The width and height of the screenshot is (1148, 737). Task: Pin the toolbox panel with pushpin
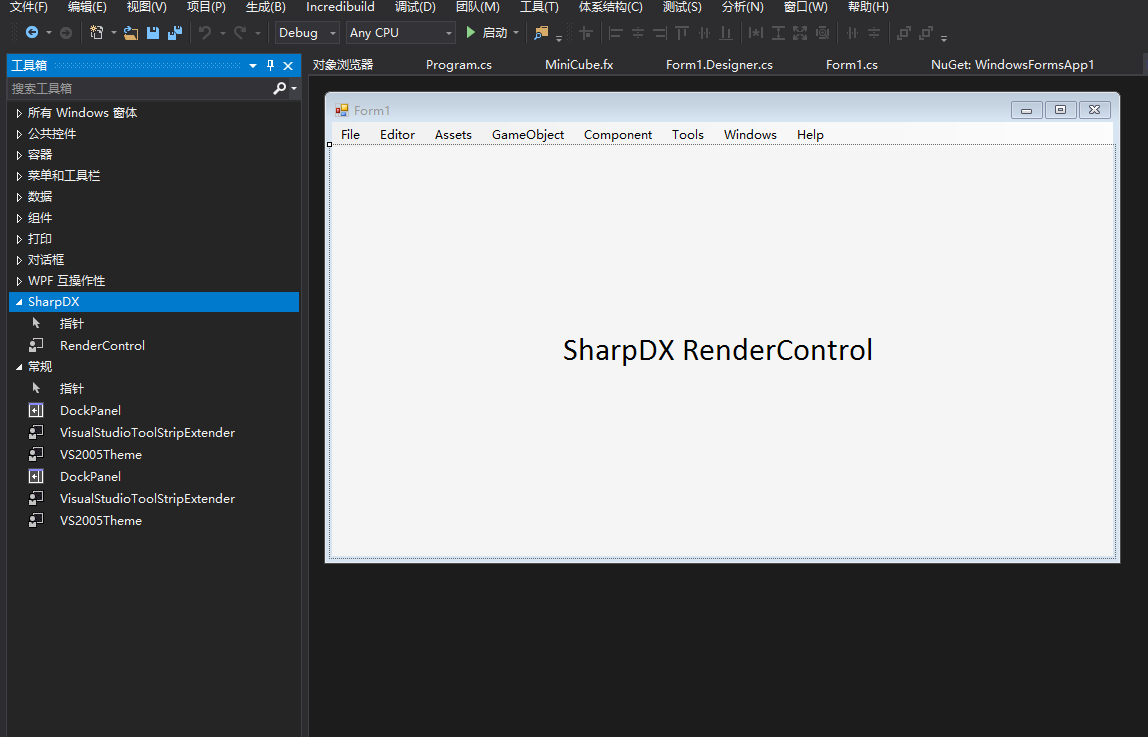pos(270,65)
